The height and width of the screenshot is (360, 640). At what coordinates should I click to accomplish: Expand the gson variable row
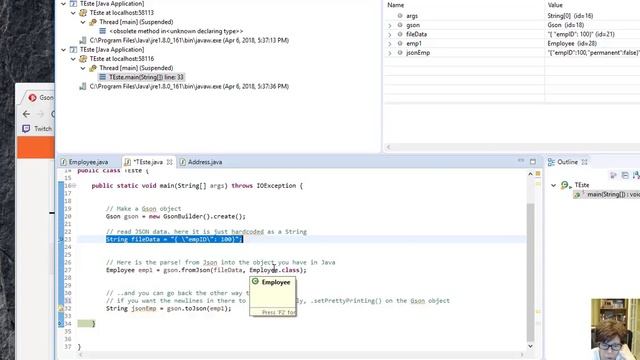(x=390, y=25)
